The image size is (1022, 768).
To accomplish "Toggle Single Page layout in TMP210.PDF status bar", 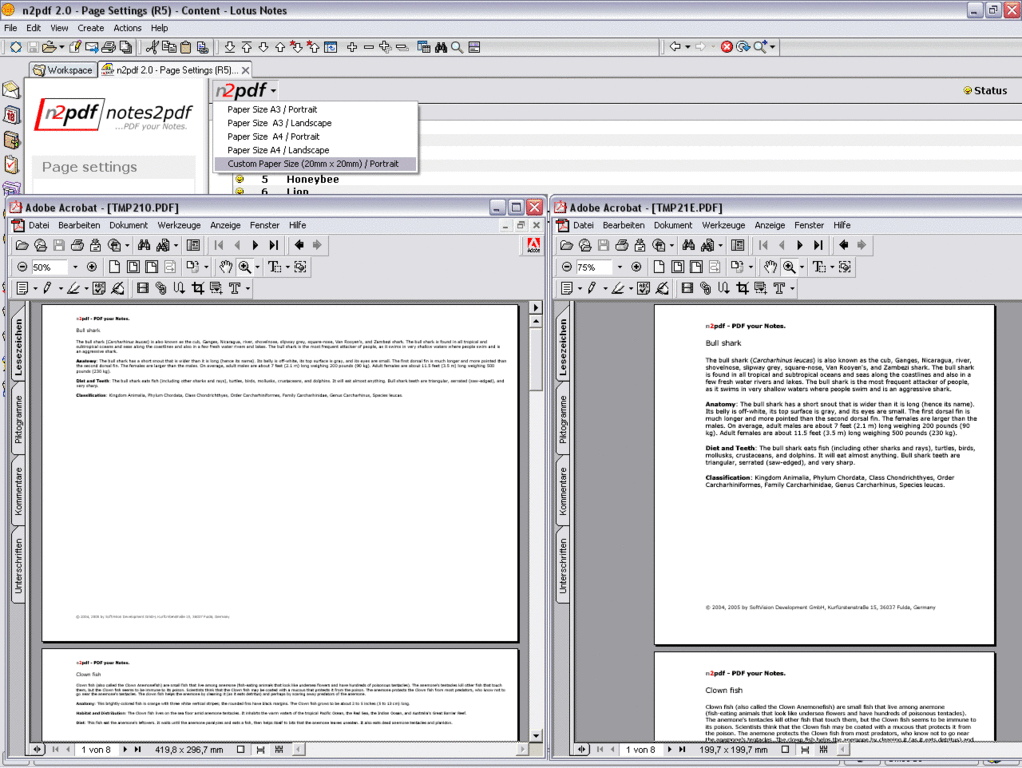I will pyautogui.click(x=241, y=750).
